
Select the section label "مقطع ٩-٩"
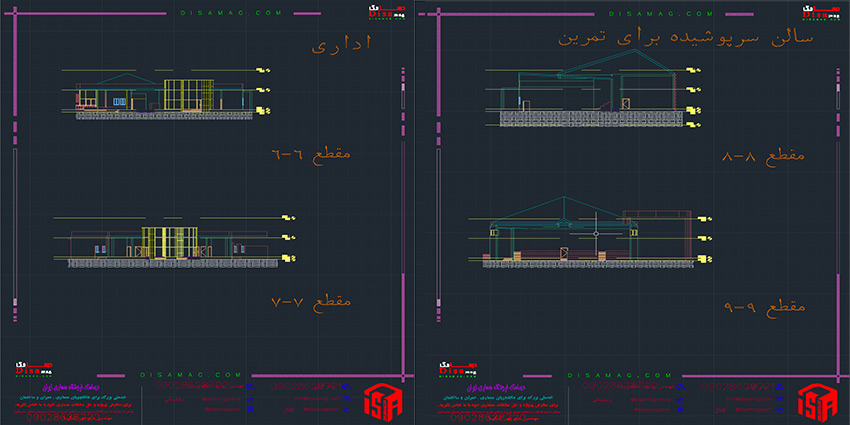click(763, 305)
